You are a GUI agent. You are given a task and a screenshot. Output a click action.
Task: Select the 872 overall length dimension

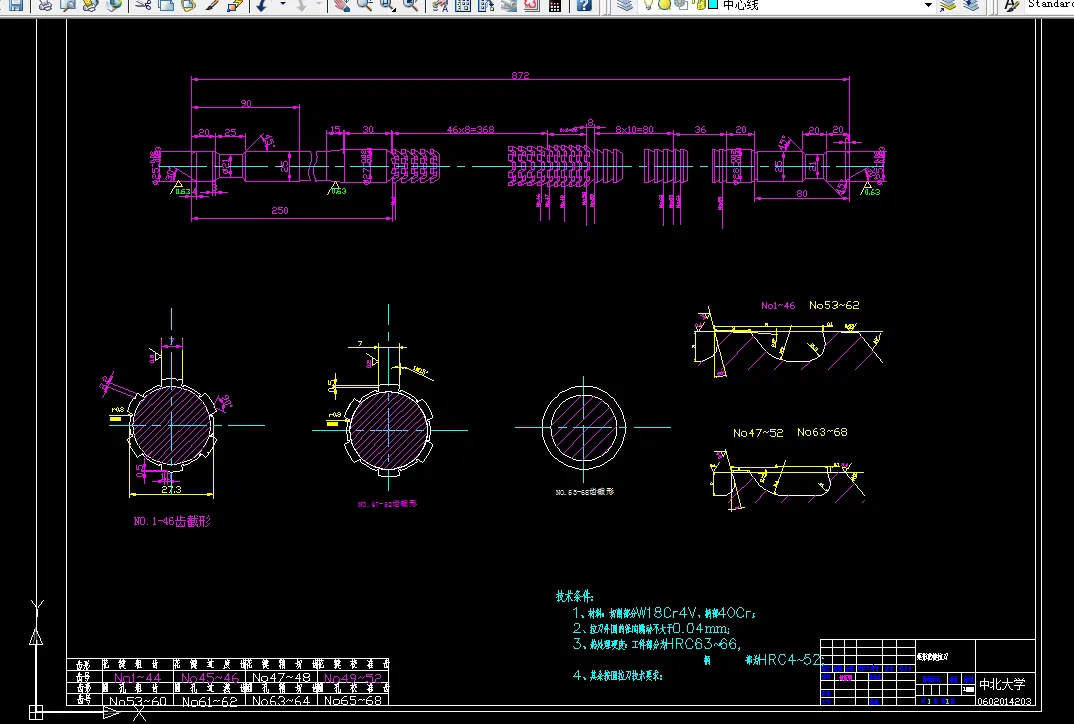coord(520,76)
